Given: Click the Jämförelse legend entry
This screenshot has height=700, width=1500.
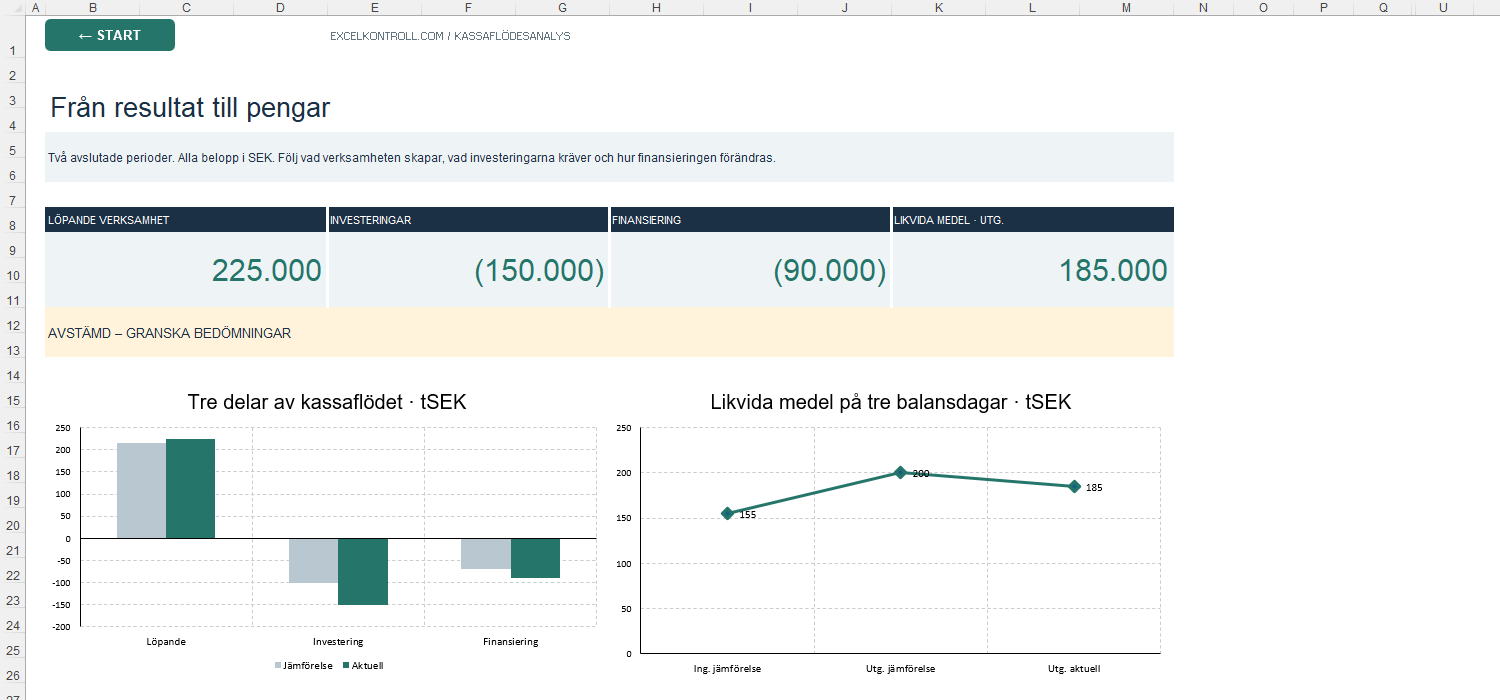Looking at the screenshot, I should [304, 665].
